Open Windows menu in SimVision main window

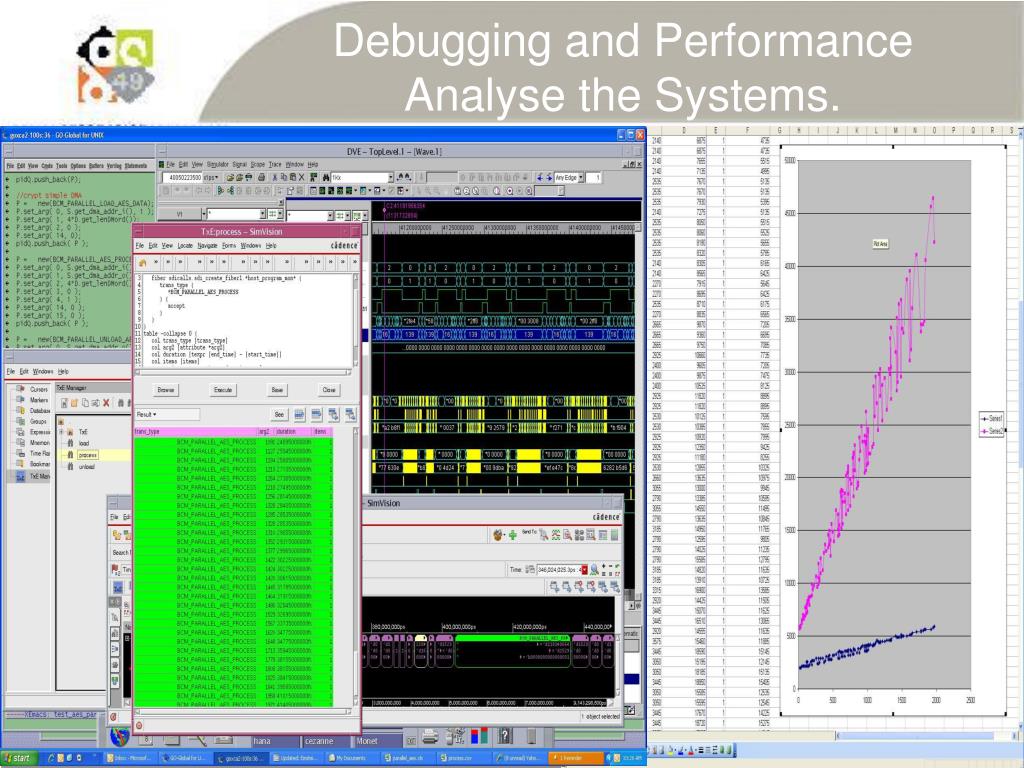43,372
